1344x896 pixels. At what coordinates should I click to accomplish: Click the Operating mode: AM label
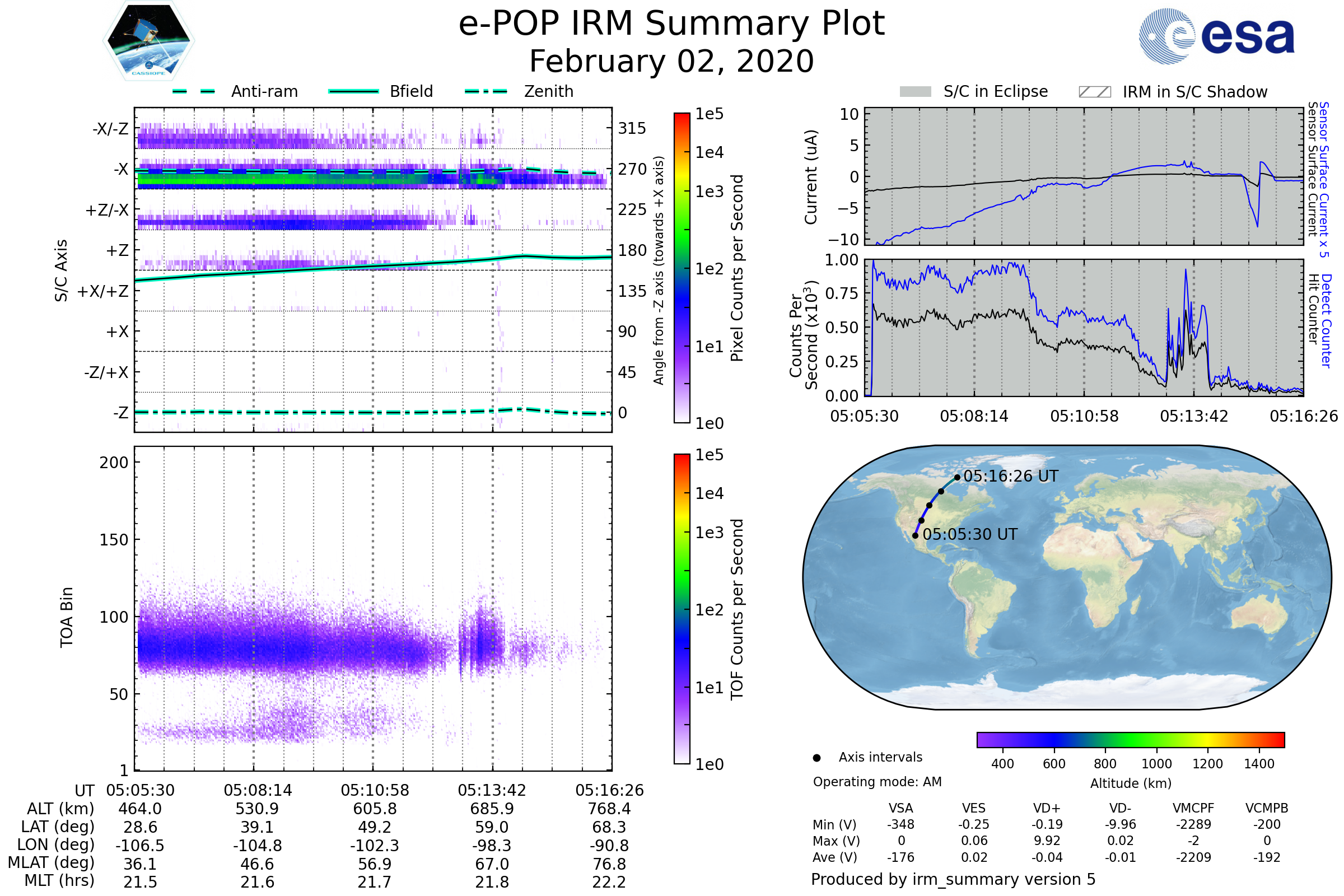coord(877,782)
